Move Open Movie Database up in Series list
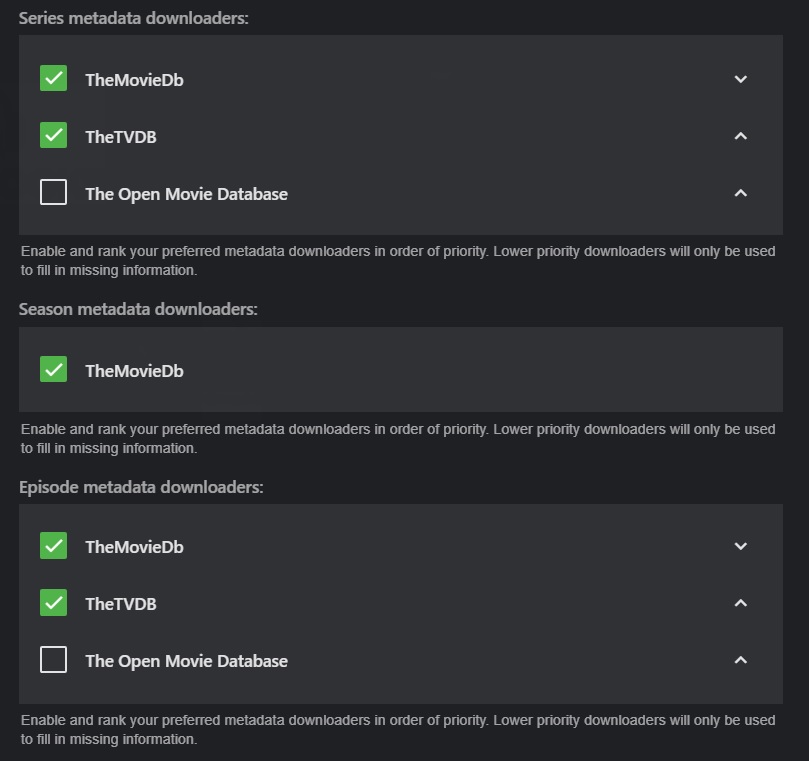This screenshot has height=761, width=809. point(740,193)
